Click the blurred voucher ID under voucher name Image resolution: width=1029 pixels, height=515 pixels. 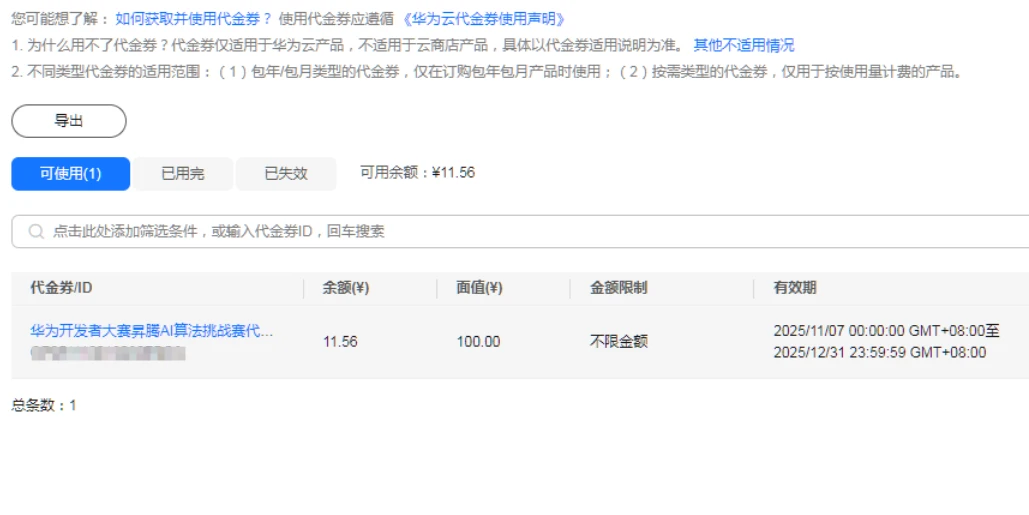point(108,354)
